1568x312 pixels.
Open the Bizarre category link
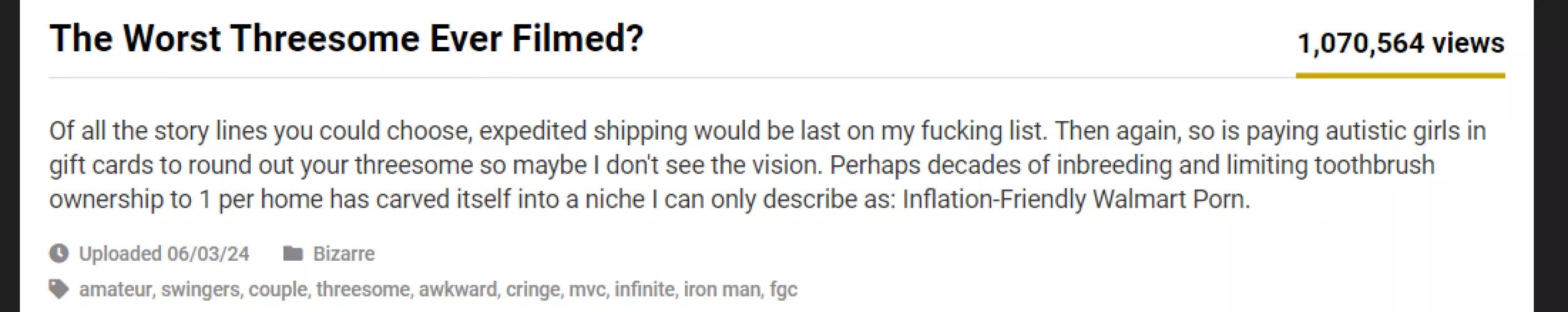coord(344,253)
